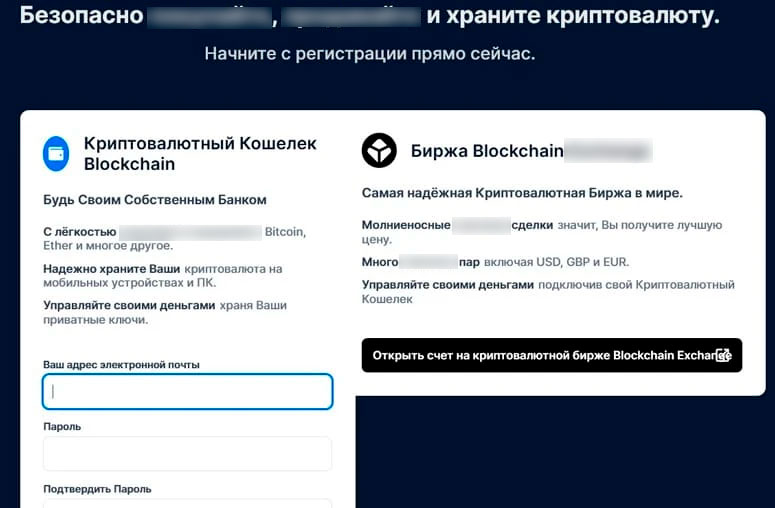Click the blue wallet icon
This screenshot has width=775, height=508.
56,154
